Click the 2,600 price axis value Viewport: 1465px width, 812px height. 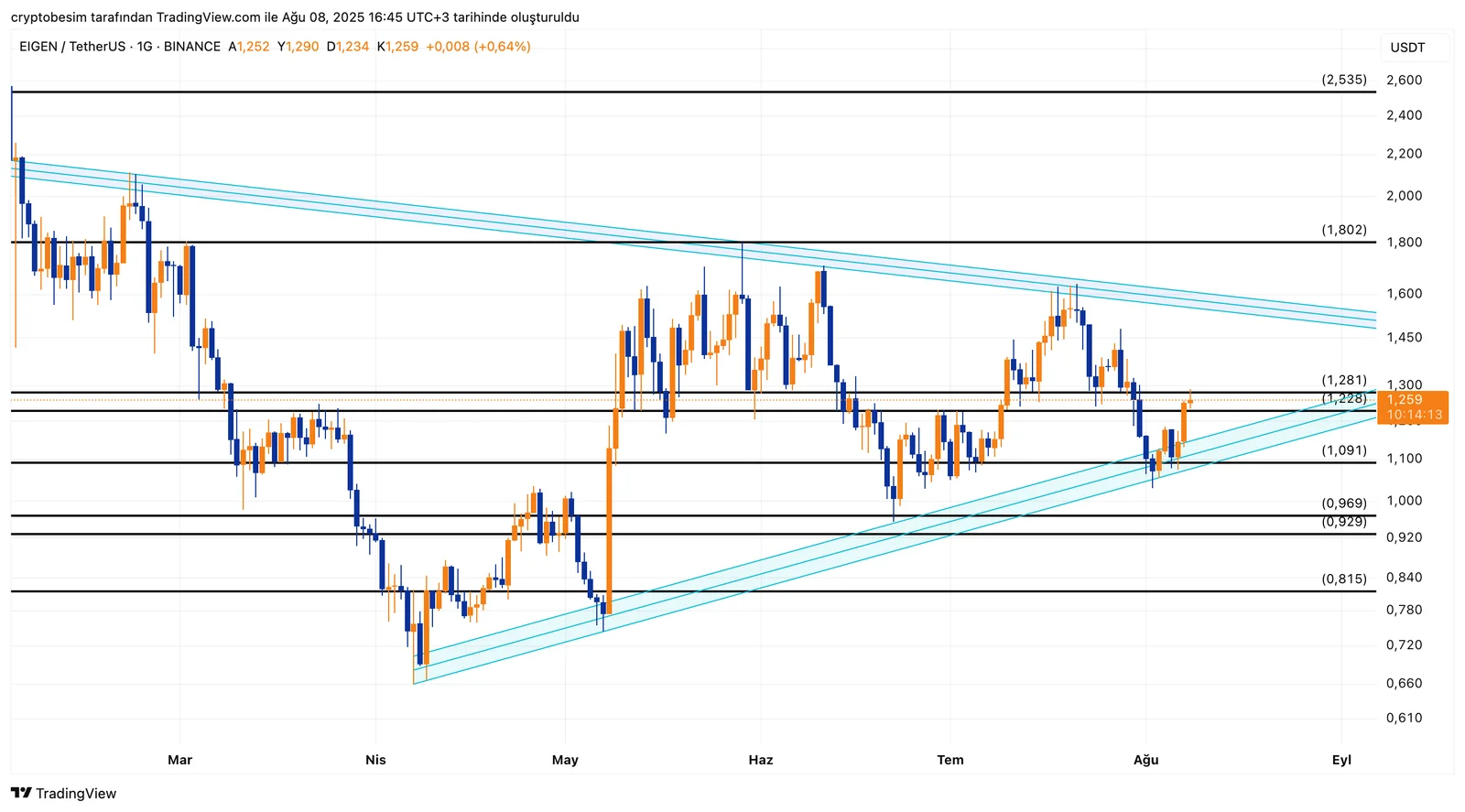click(x=1405, y=81)
